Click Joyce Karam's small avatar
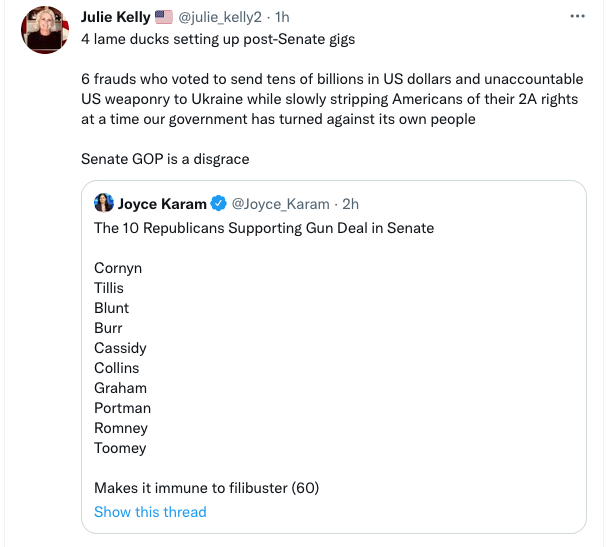The width and height of the screenshot is (611, 547). [104, 204]
